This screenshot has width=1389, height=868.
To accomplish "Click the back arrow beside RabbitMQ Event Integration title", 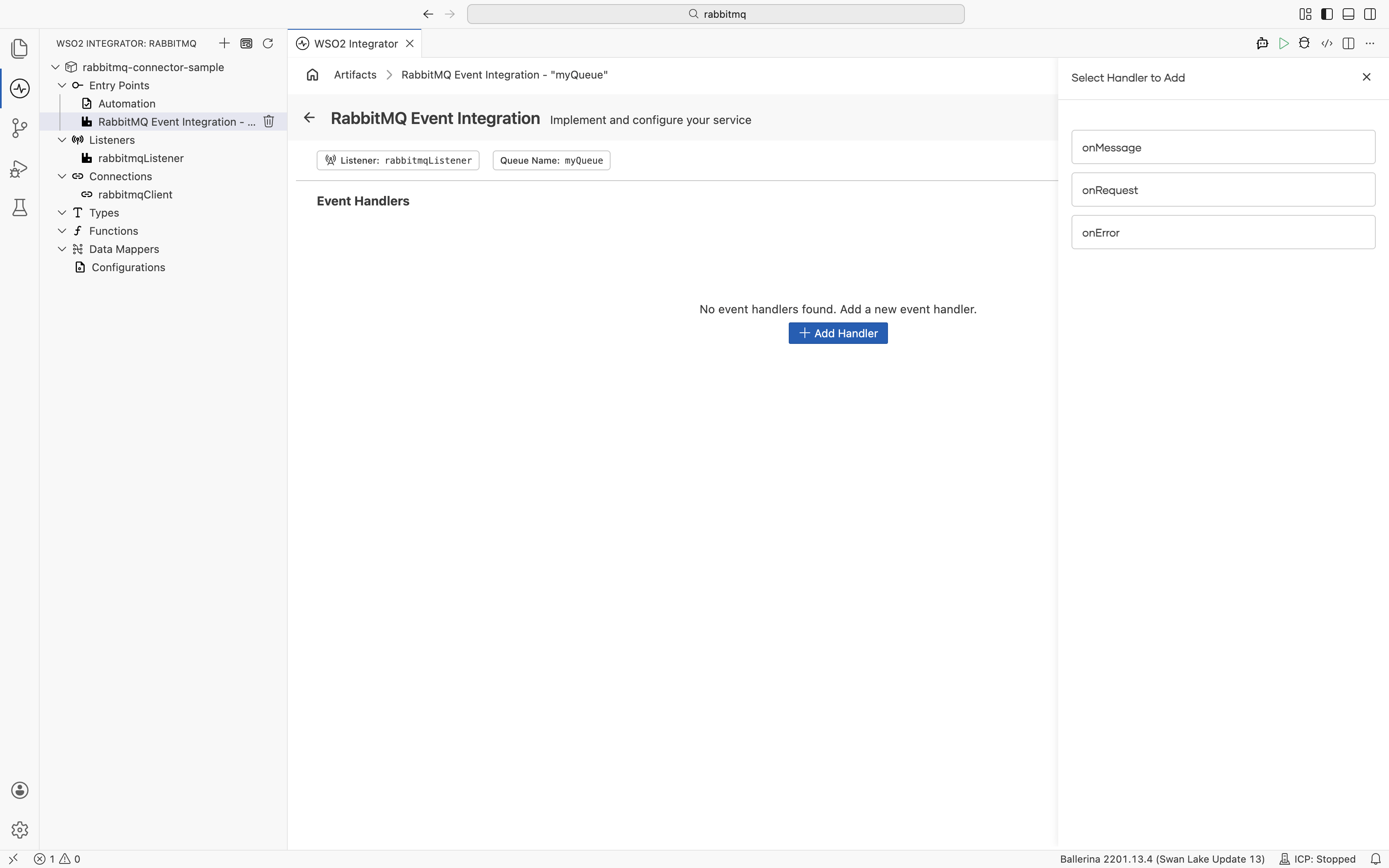I will (x=309, y=118).
